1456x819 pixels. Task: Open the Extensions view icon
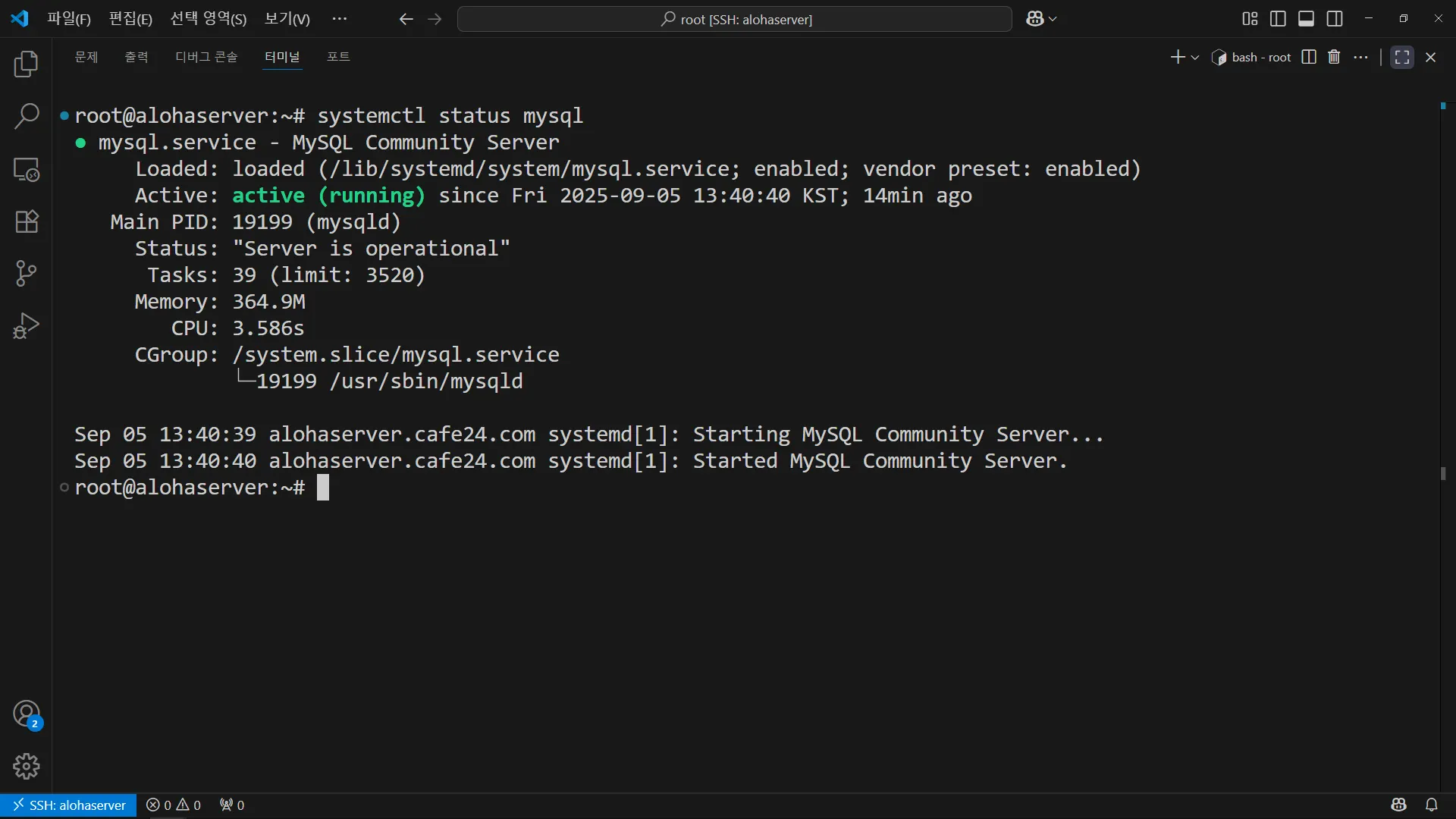coord(27,221)
